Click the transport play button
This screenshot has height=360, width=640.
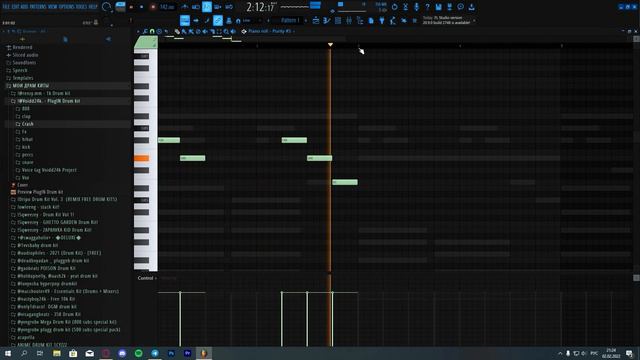[131, 7]
